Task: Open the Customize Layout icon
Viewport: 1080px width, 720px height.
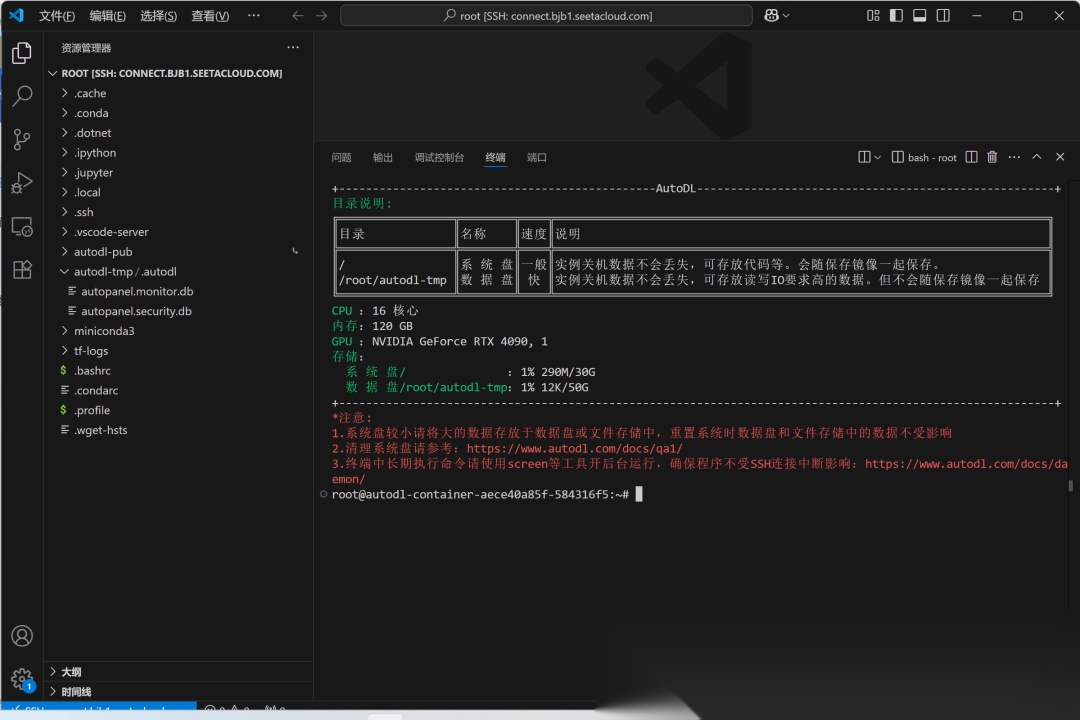Action: pyautogui.click(x=873, y=15)
